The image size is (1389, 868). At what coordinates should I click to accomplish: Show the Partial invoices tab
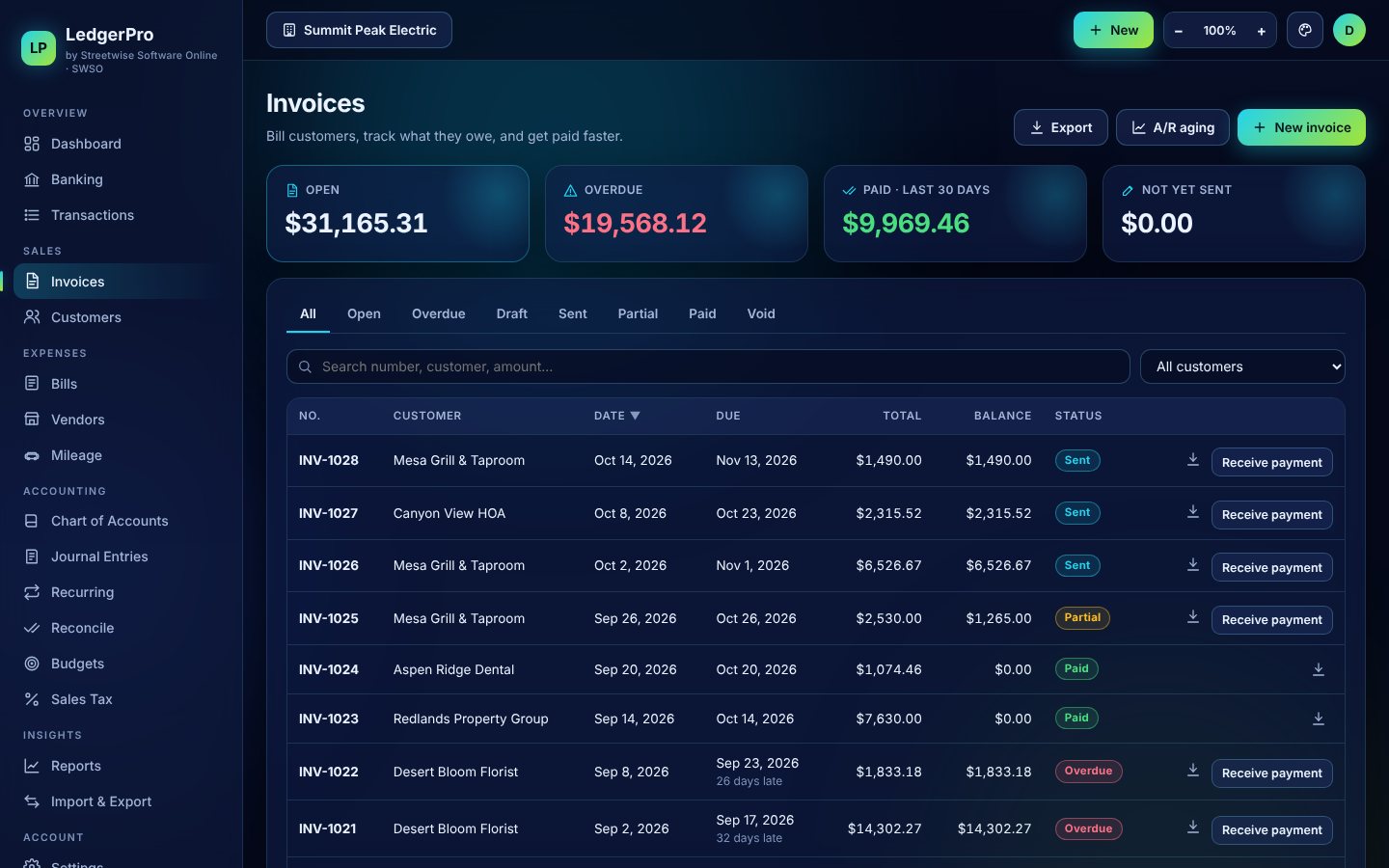click(x=638, y=313)
